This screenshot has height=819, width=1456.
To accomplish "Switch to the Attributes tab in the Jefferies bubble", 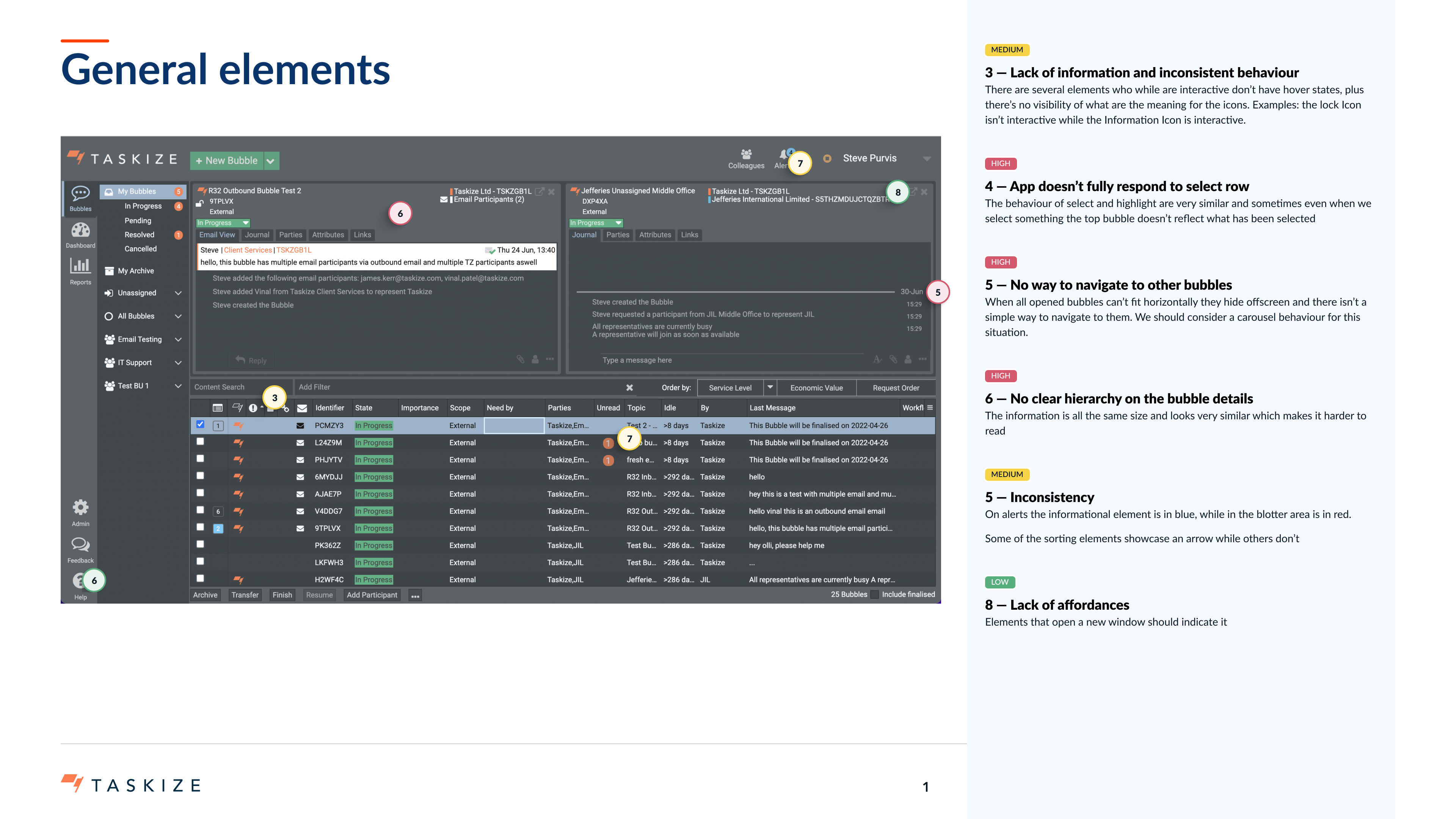I will (654, 235).
